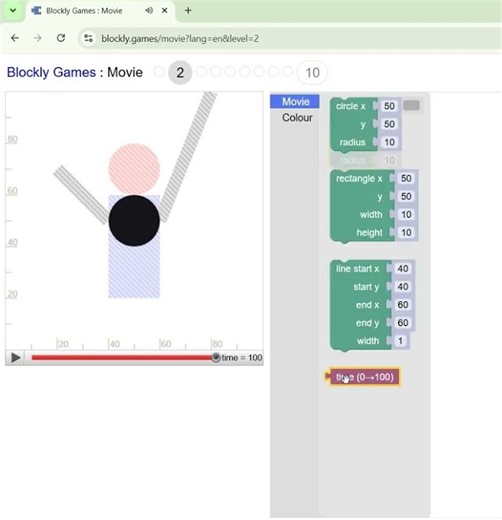
Task: Close the Blockly Games : Movie tab
Action: (x=164, y=11)
